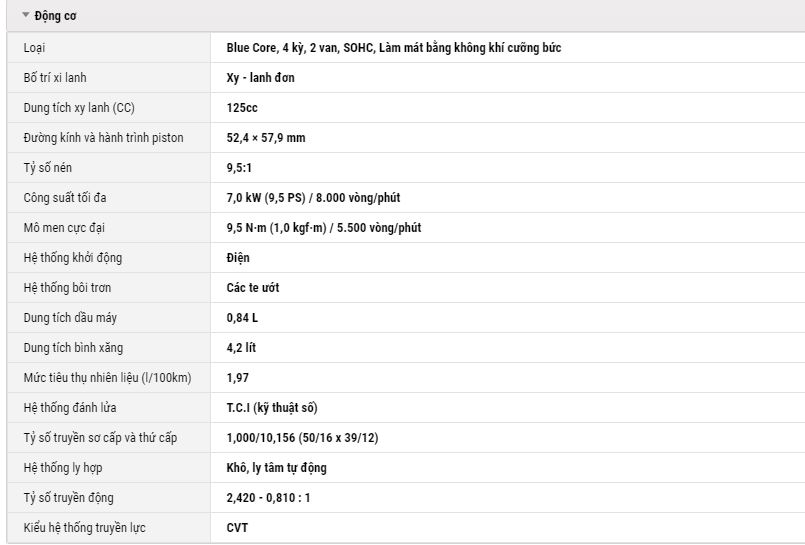Screen dimensions: 805x545
Task: Click the Hệ thống ly hợp label
Action: pyautogui.click(x=63, y=468)
